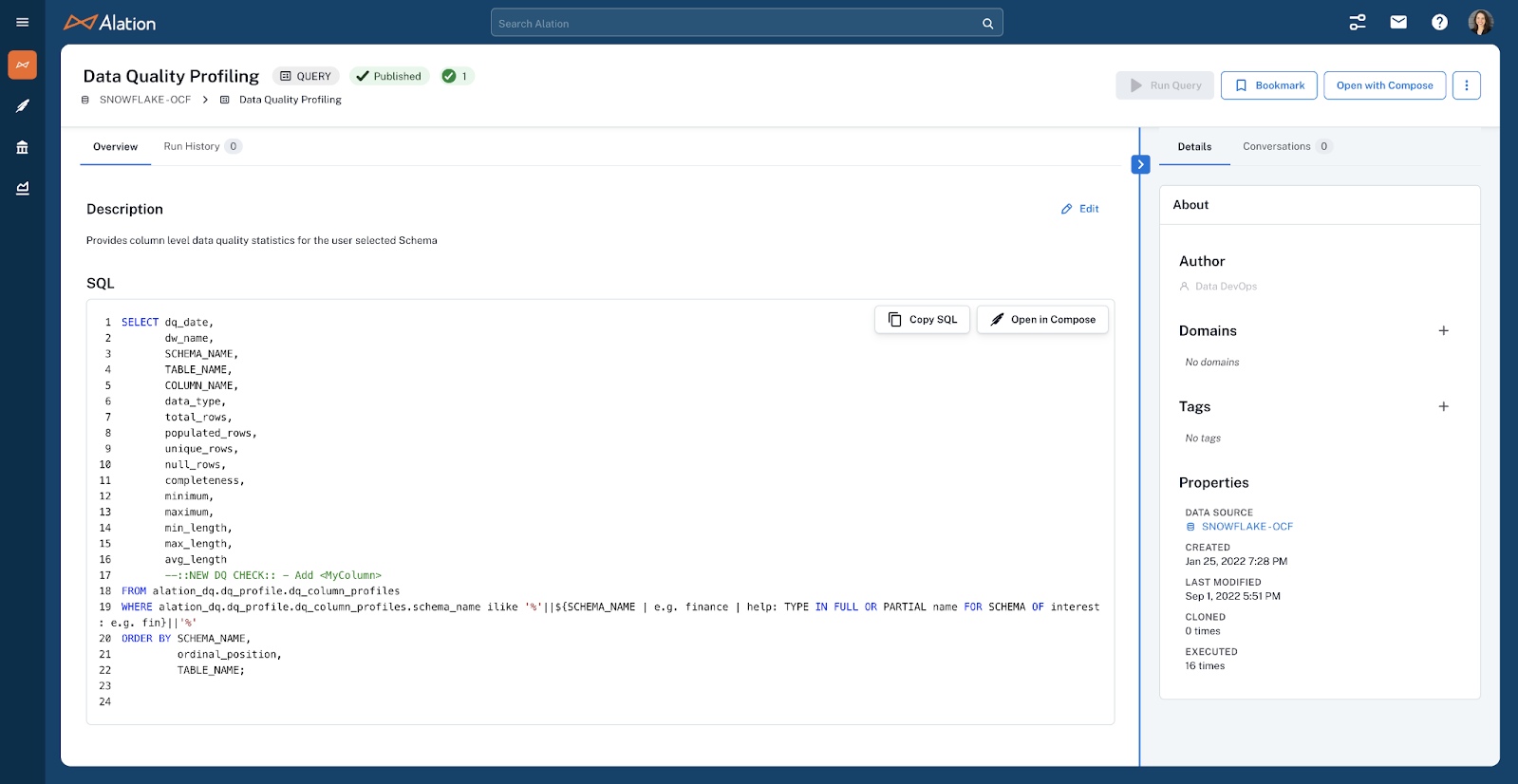Click the Run Query button
The height and width of the screenshot is (784, 1518).
(1165, 85)
